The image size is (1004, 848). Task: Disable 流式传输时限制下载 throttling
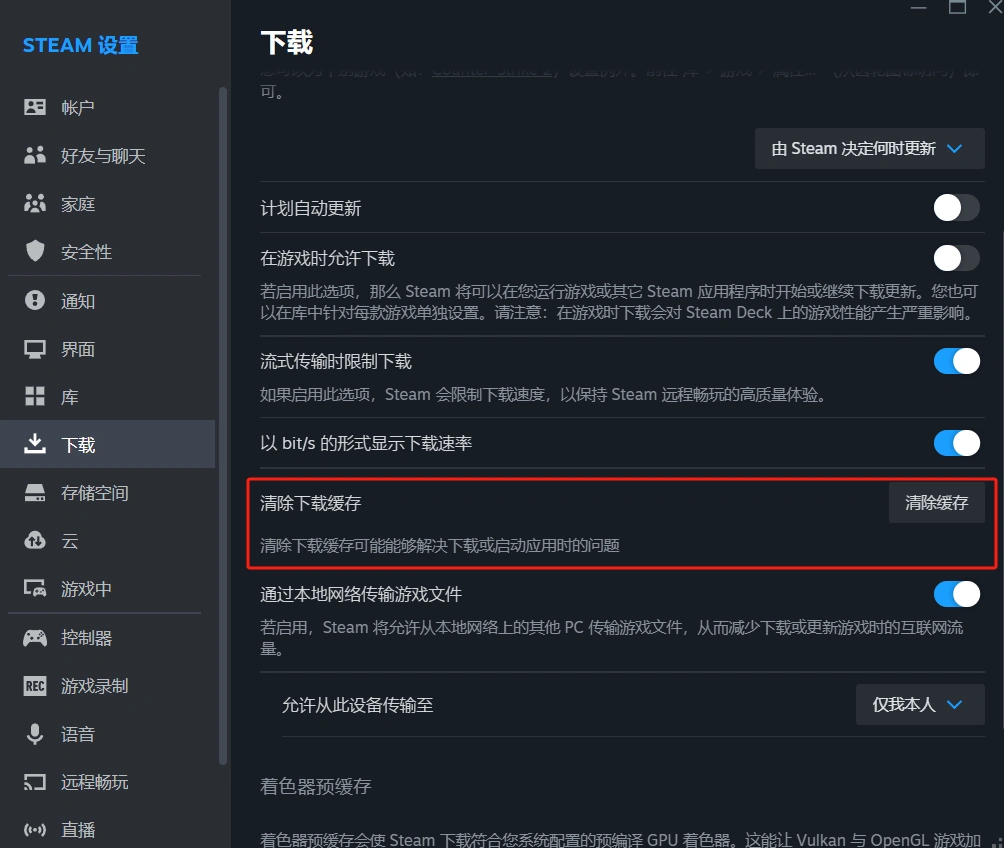tap(956, 361)
